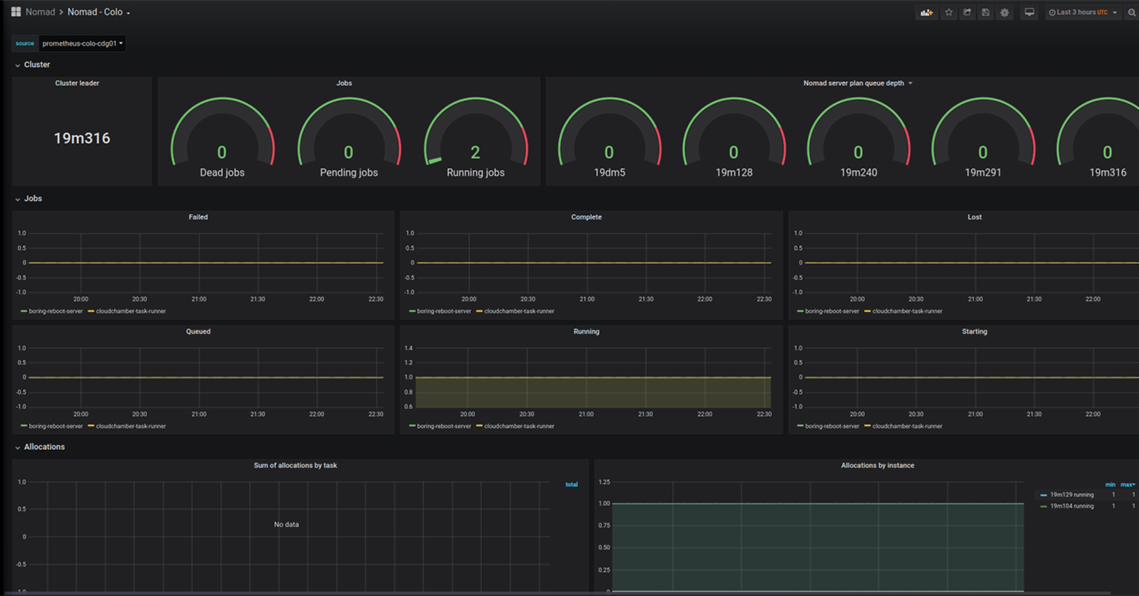Click the Add panel chart icon
This screenshot has height=596, width=1139.
click(926, 12)
